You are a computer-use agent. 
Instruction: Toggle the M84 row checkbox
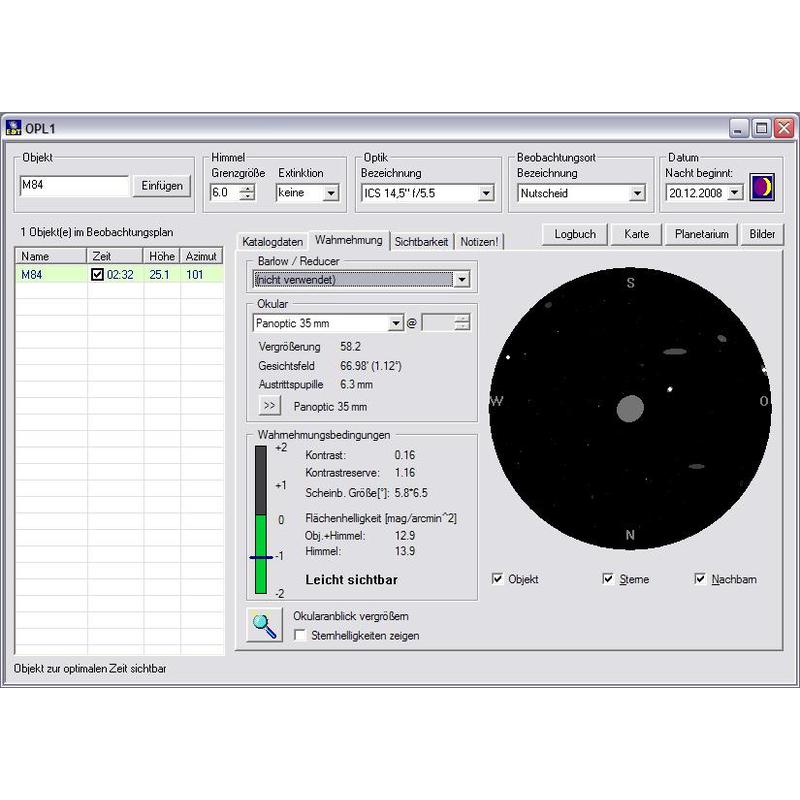tap(97, 275)
